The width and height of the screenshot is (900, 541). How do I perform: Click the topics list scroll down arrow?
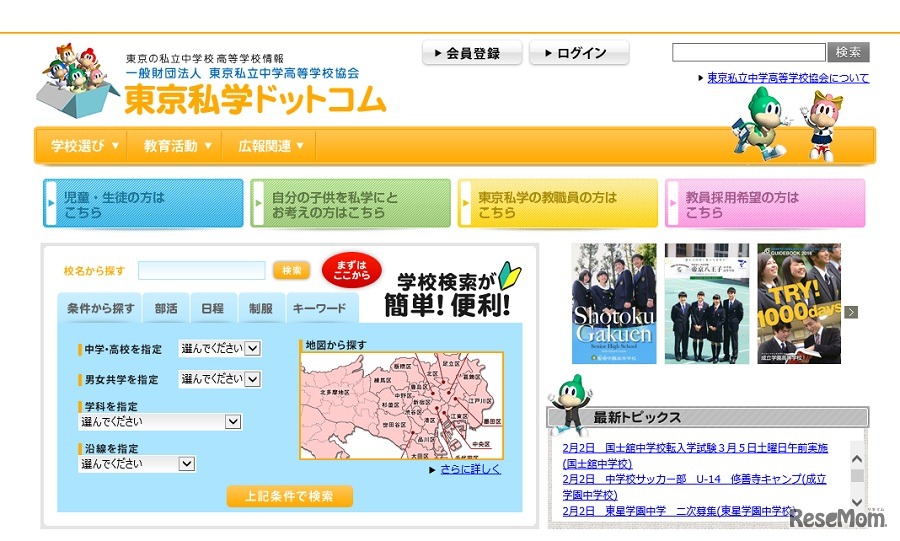(x=857, y=503)
